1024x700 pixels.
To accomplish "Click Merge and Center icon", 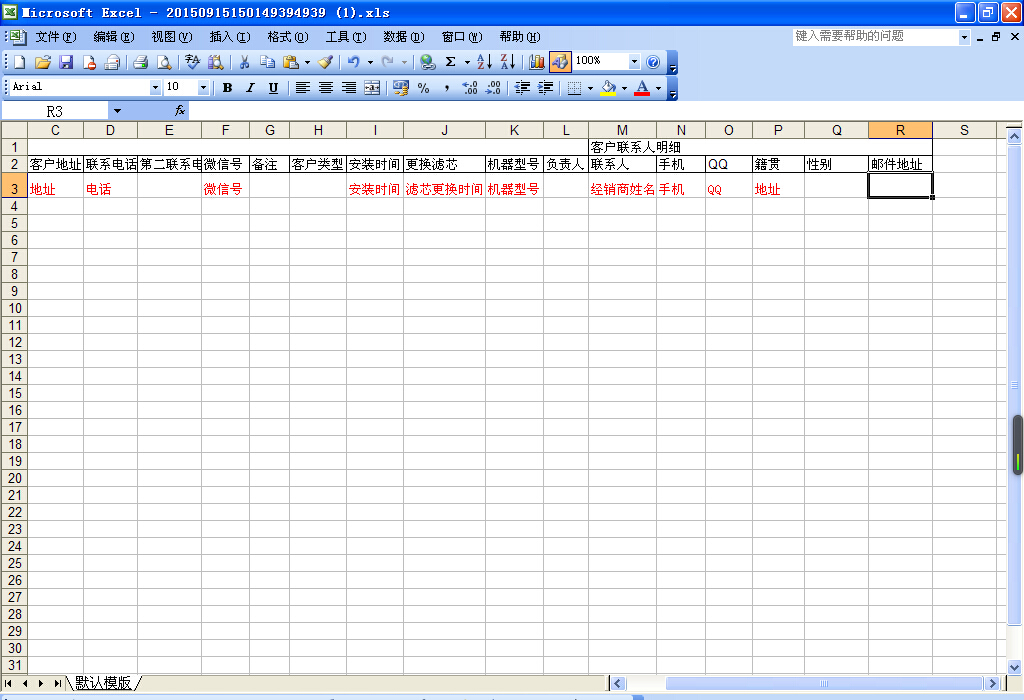I will (372, 88).
